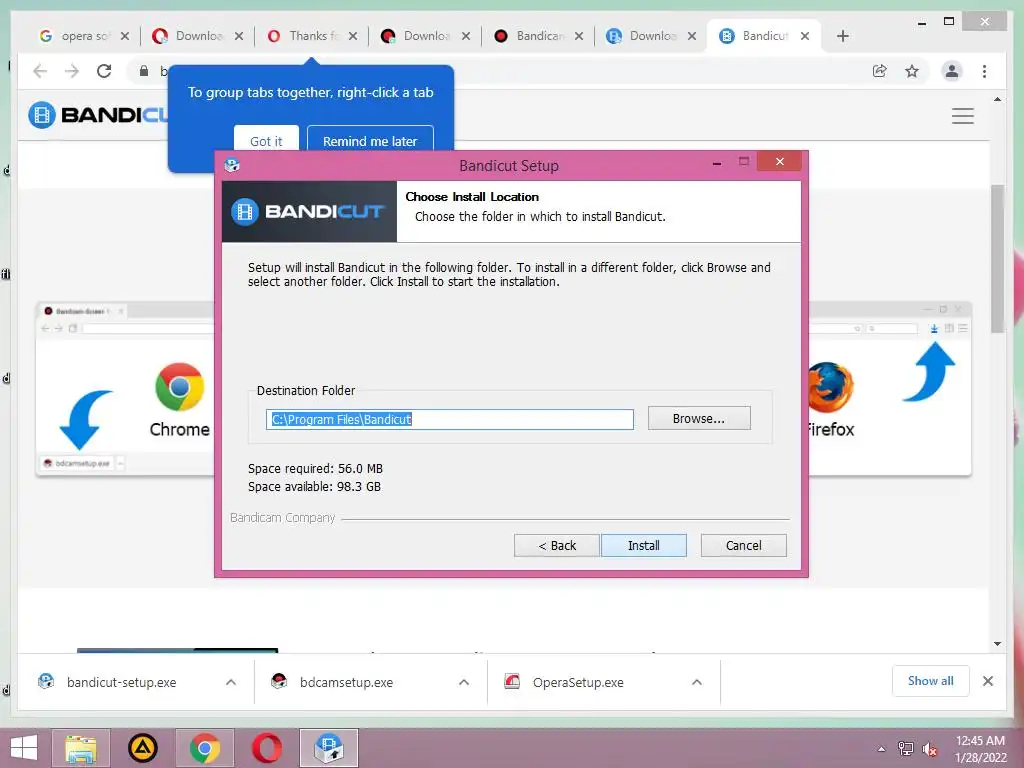
Task: Cancel the Bandicut Setup
Action: 743,545
